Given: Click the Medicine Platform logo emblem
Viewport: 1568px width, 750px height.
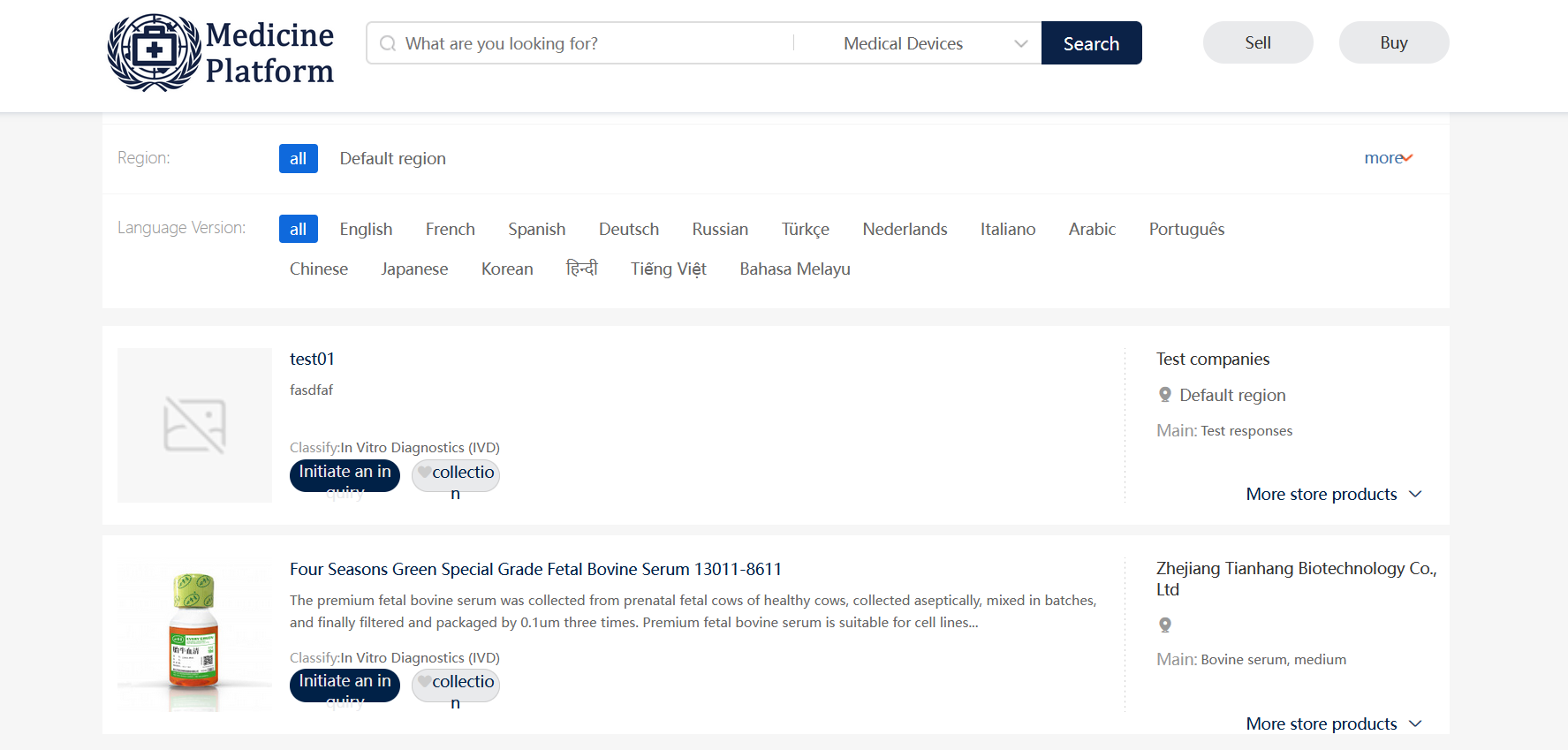Looking at the screenshot, I should pyautogui.click(x=155, y=52).
